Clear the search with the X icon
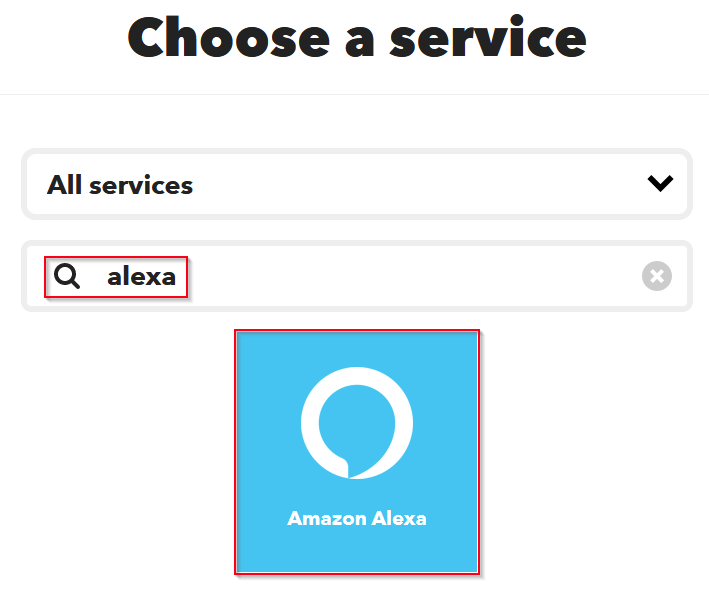Viewport: 709px width, 589px height. tap(657, 276)
